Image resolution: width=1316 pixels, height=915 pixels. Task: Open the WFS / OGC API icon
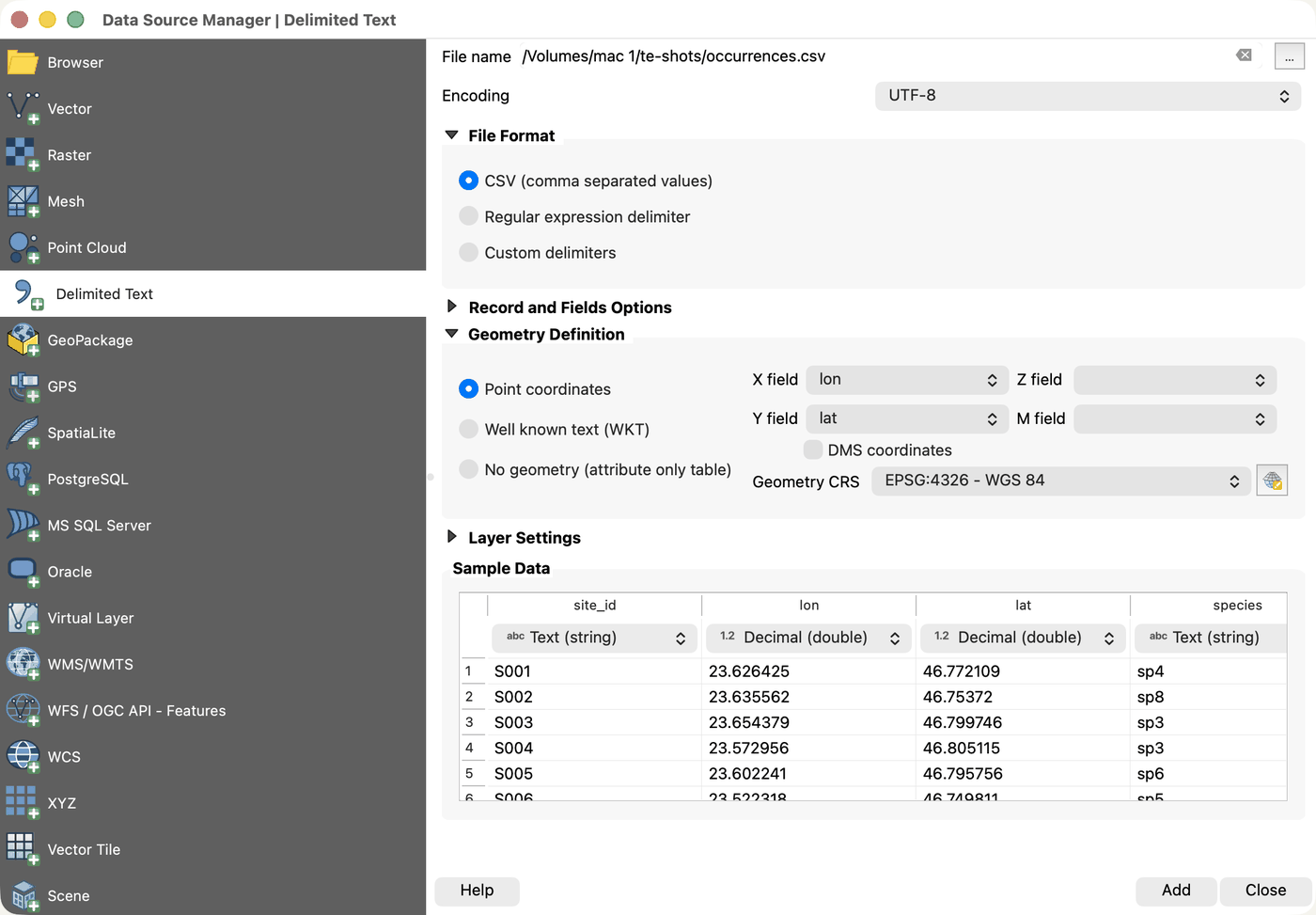[x=23, y=710]
